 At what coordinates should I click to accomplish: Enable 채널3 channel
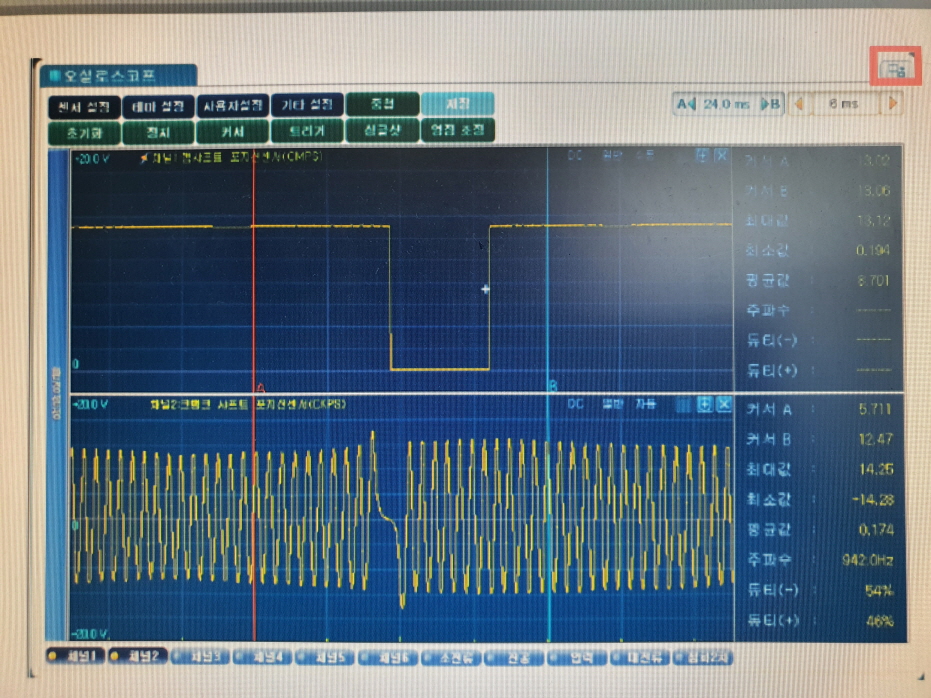pos(201,657)
